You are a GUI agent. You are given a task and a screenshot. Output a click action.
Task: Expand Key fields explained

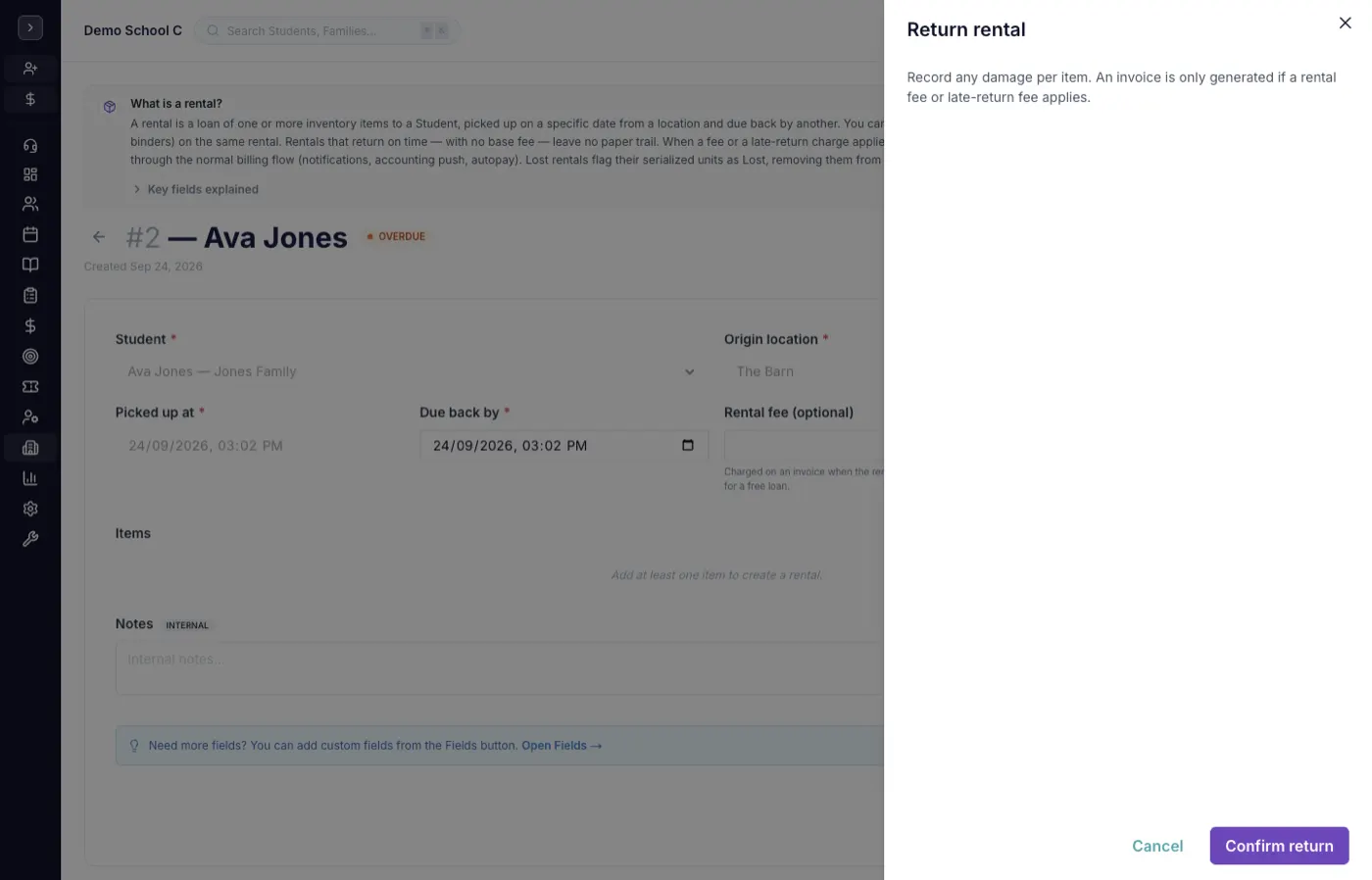(x=196, y=189)
